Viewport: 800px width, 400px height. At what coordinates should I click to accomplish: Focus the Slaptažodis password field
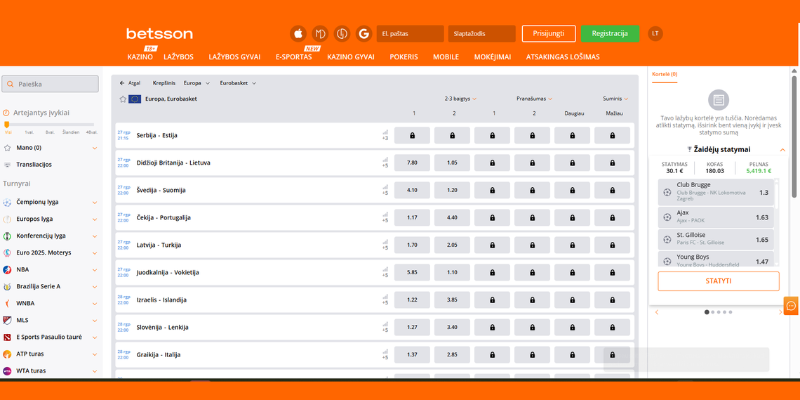(x=482, y=34)
